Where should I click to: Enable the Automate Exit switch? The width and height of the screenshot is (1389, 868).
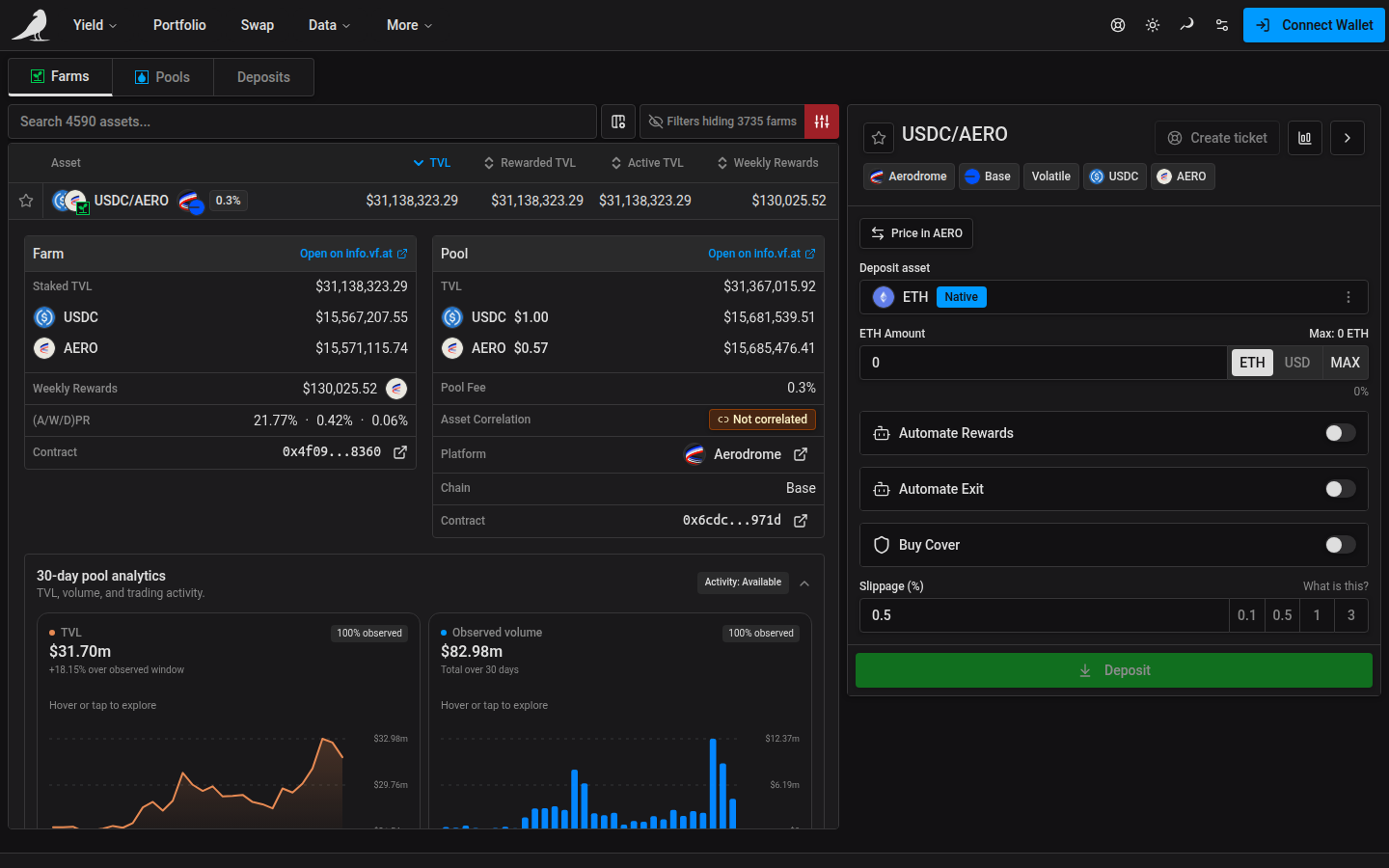(1340, 489)
